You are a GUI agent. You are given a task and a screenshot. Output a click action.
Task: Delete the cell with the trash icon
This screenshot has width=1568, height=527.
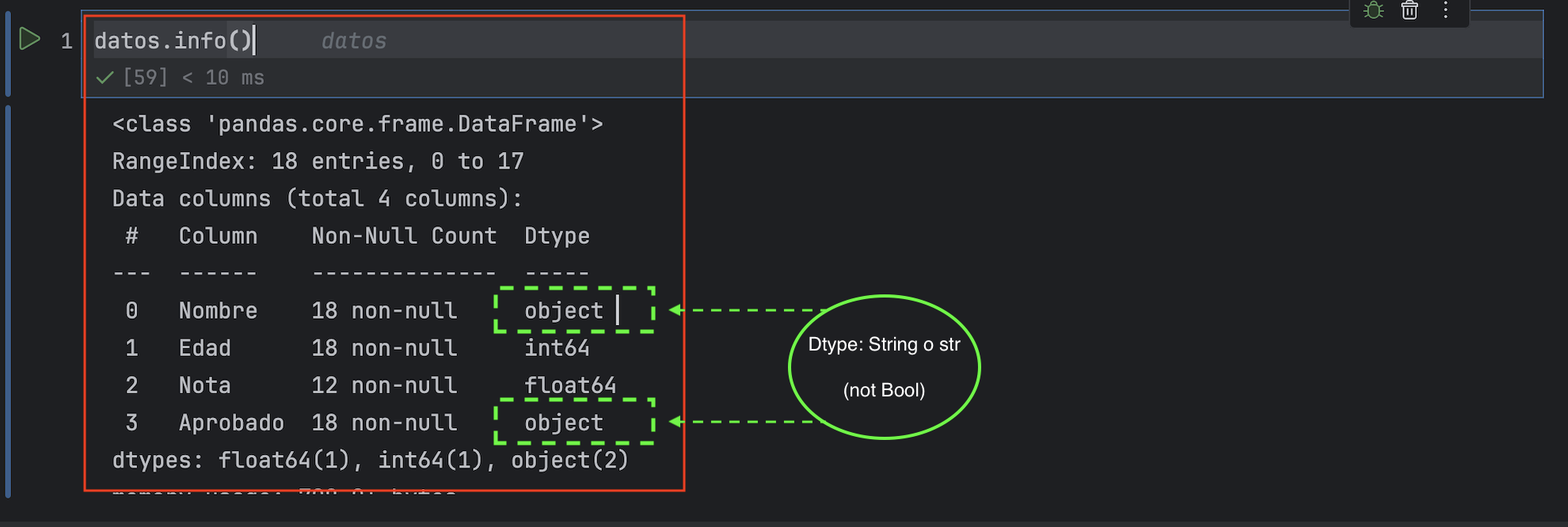(x=1410, y=10)
